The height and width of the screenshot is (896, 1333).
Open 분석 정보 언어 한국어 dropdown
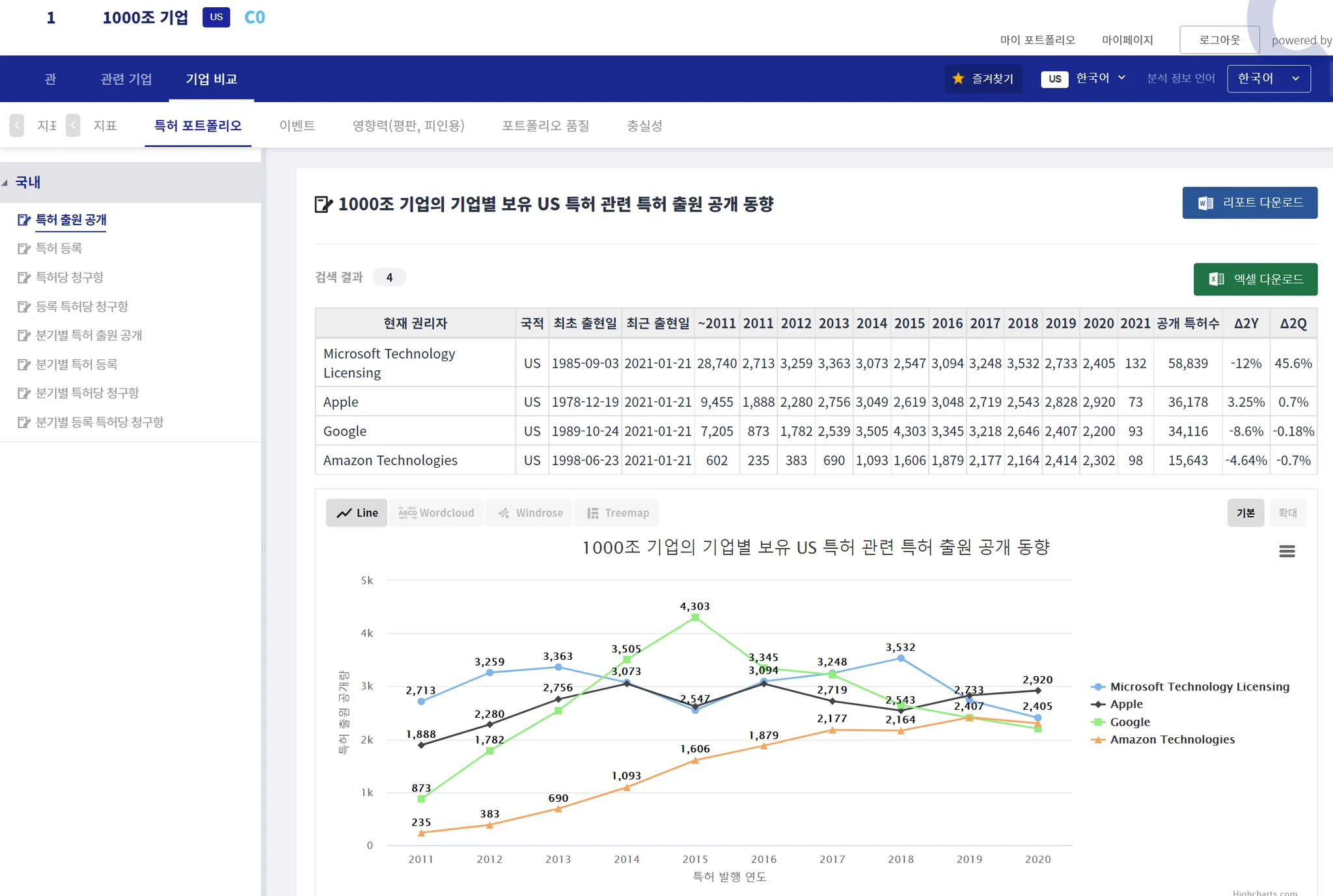[x=1268, y=79]
